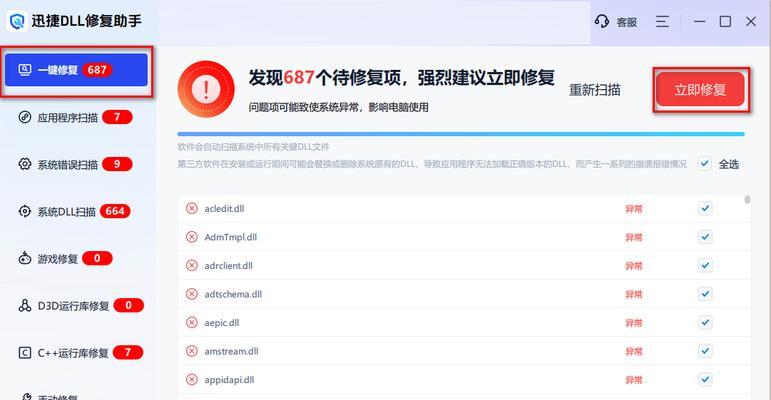The image size is (771, 400).
Task: Open the hamburger menu icon in title bar
Action: 662,21
